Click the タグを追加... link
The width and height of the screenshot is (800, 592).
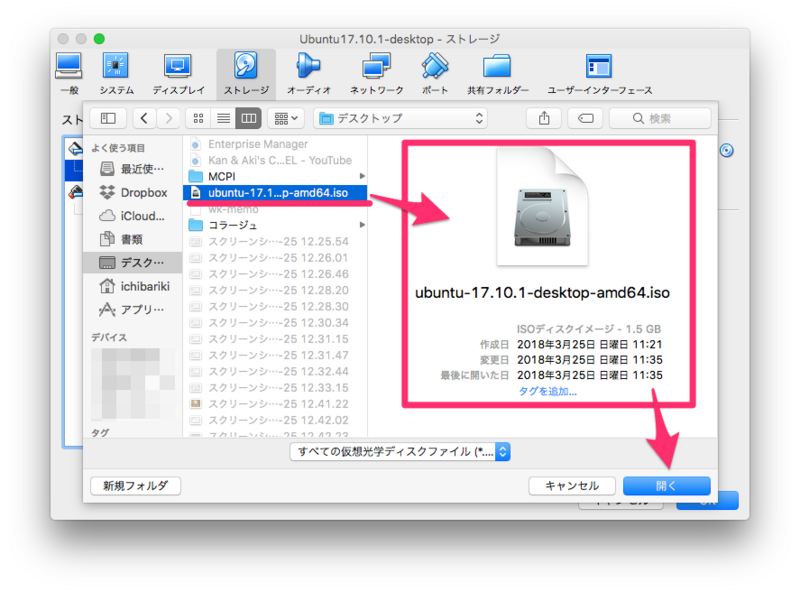(547, 391)
